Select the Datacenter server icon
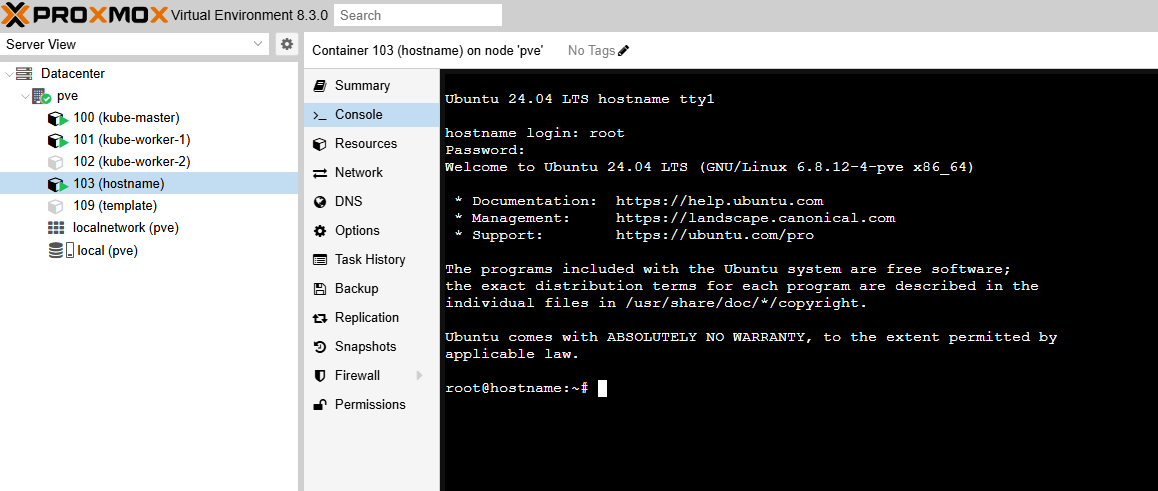 click(x=25, y=74)
